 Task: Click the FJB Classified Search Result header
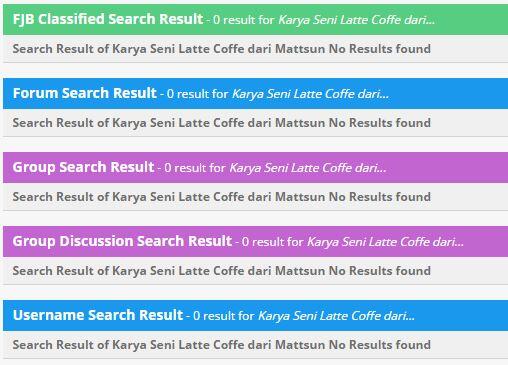255,19
